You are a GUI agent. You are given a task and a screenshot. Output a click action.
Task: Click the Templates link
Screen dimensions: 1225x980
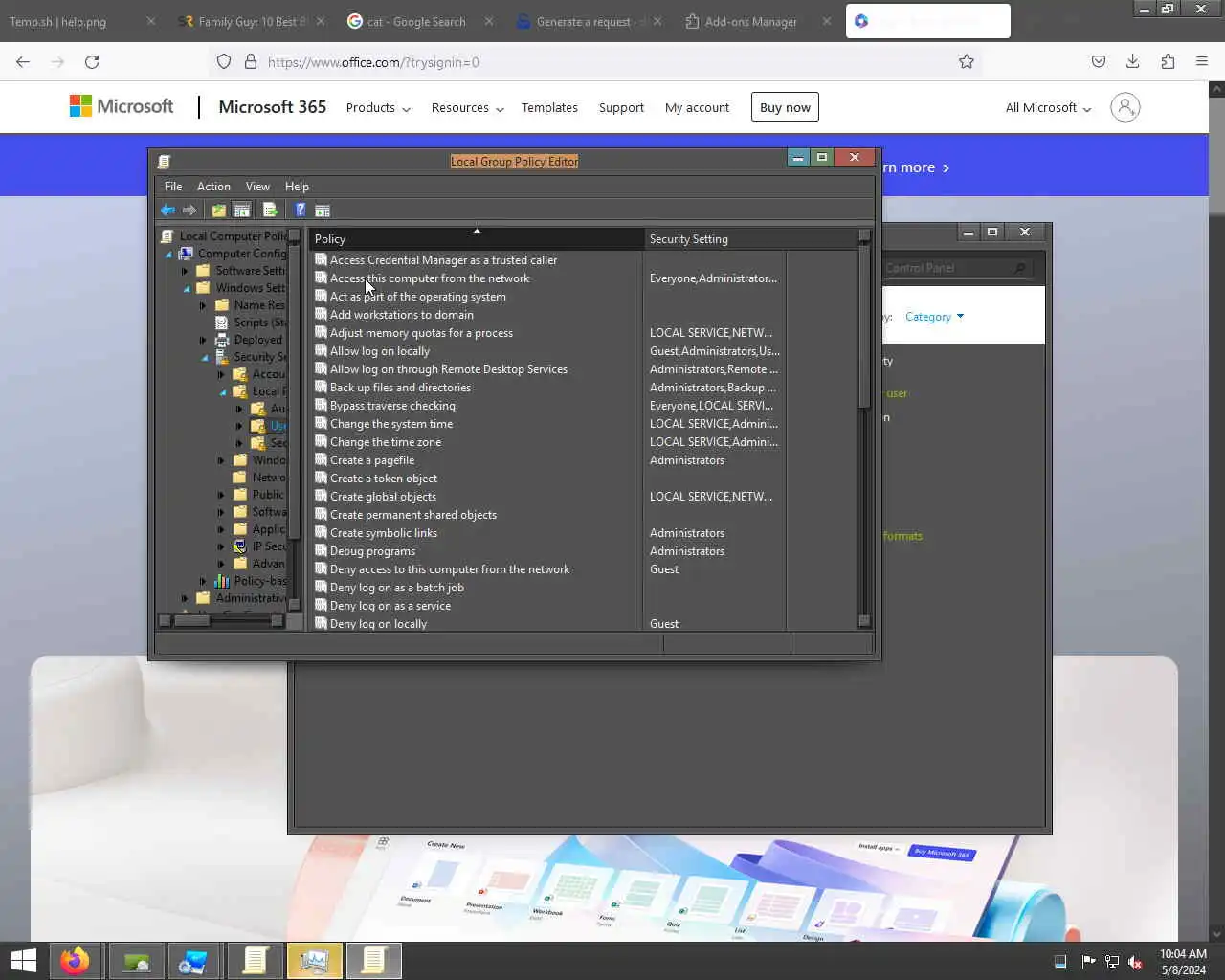pos(549,107)
